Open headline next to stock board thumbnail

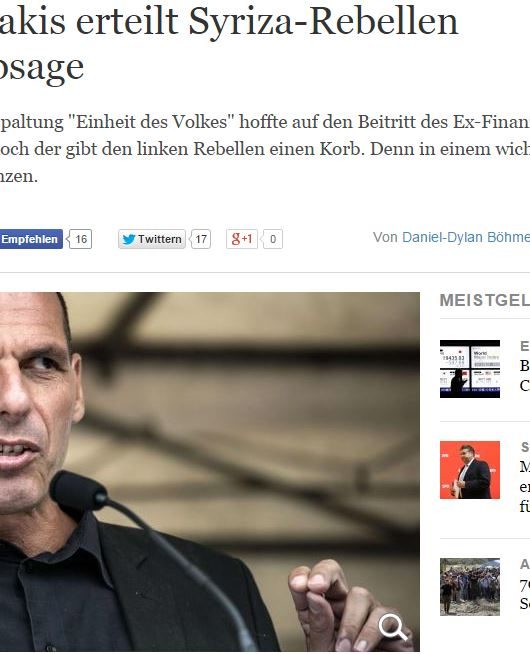click(x=525, y=375)
